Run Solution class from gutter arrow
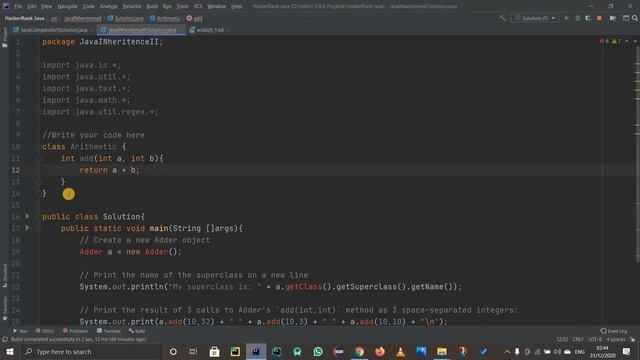The height and width of the screenshot is (360, 640). [x=27, y=216]
